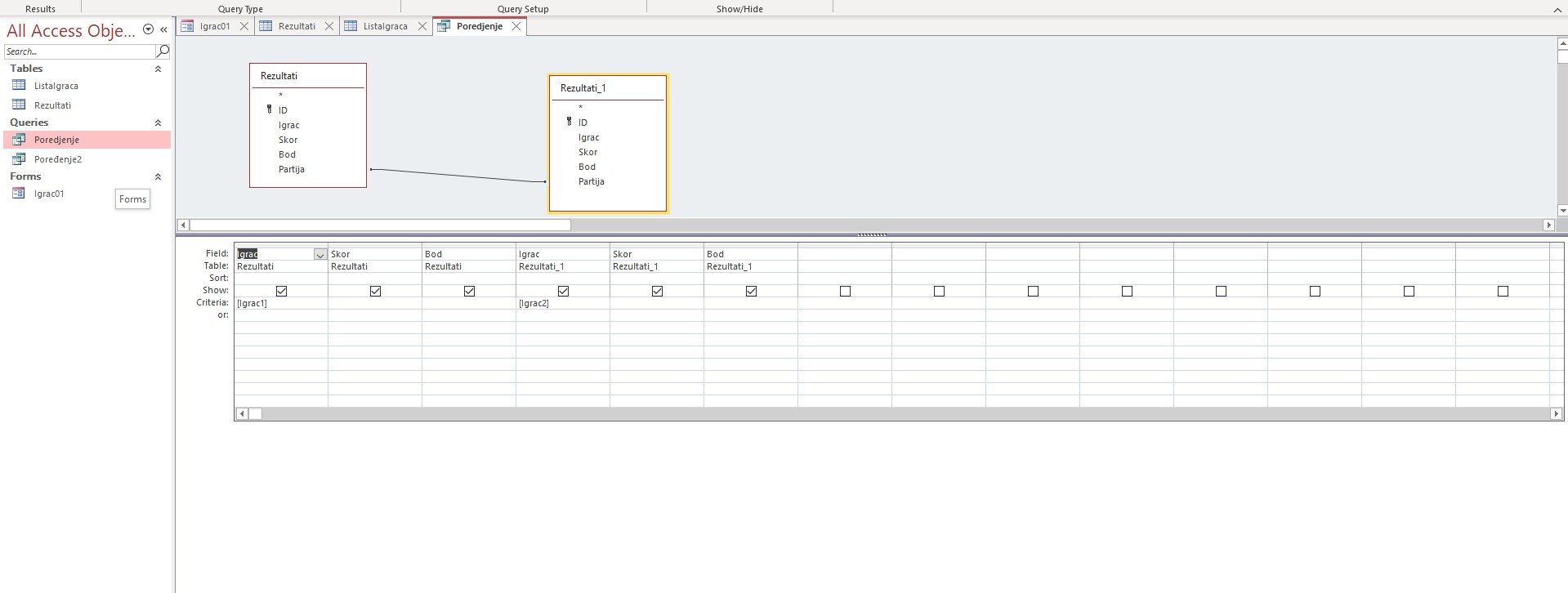The image size is (1568, 593).
Task: Collapse the navigation pane with shutter button
Action: point(163,29)
